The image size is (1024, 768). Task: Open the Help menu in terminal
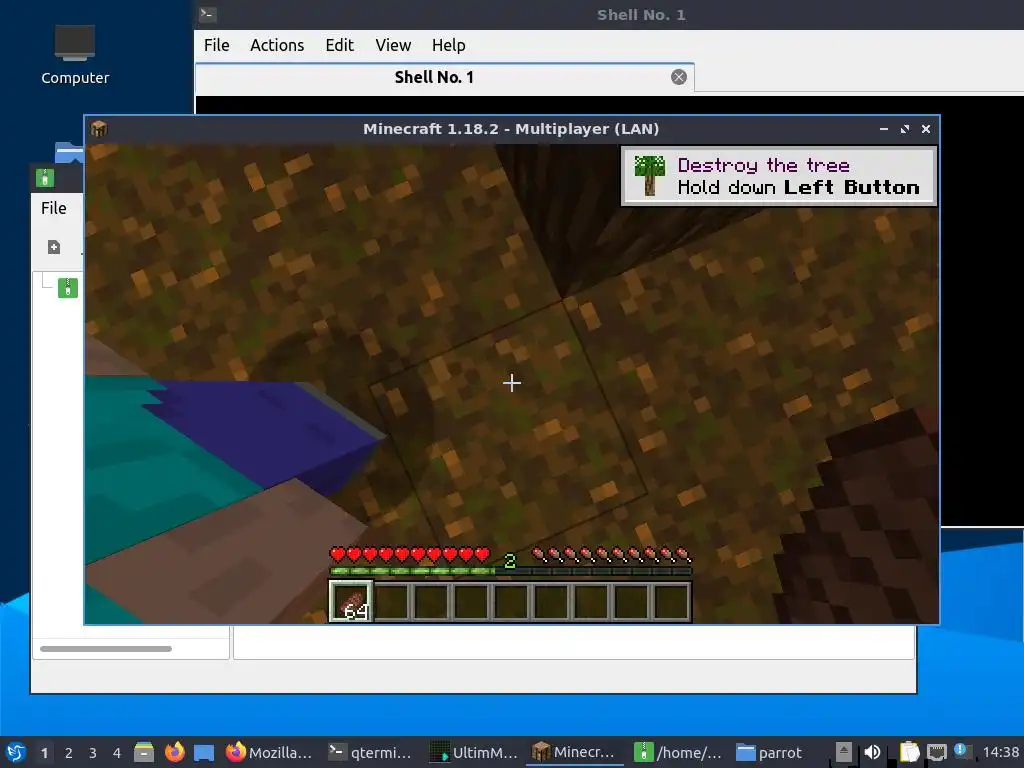coord(449,45)
